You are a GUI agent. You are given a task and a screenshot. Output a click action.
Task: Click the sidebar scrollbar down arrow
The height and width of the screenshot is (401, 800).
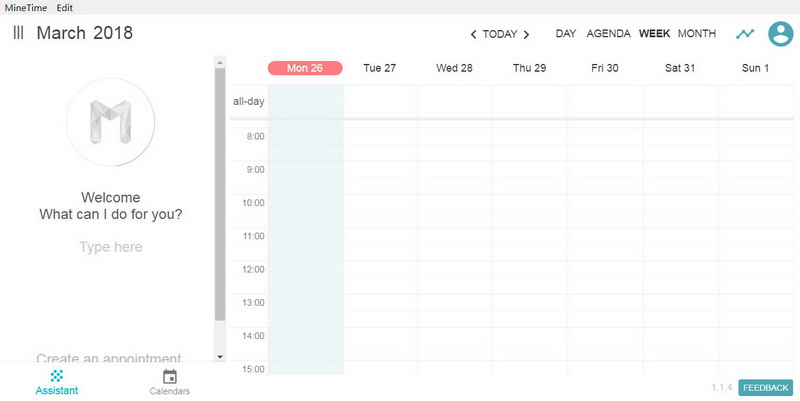tap(220, 357)
